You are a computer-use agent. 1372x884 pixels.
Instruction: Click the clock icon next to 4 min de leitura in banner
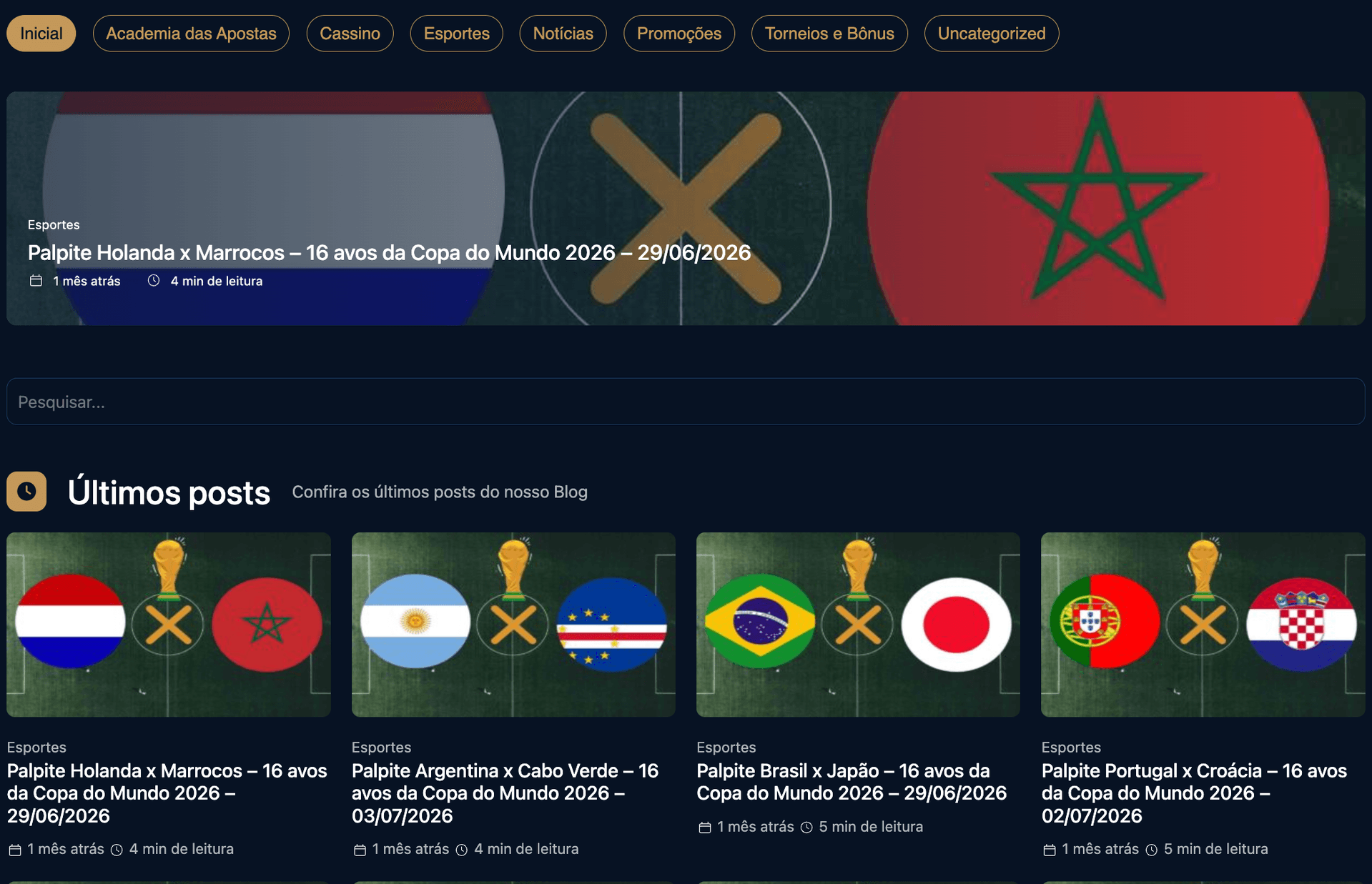tap(154, 281)
